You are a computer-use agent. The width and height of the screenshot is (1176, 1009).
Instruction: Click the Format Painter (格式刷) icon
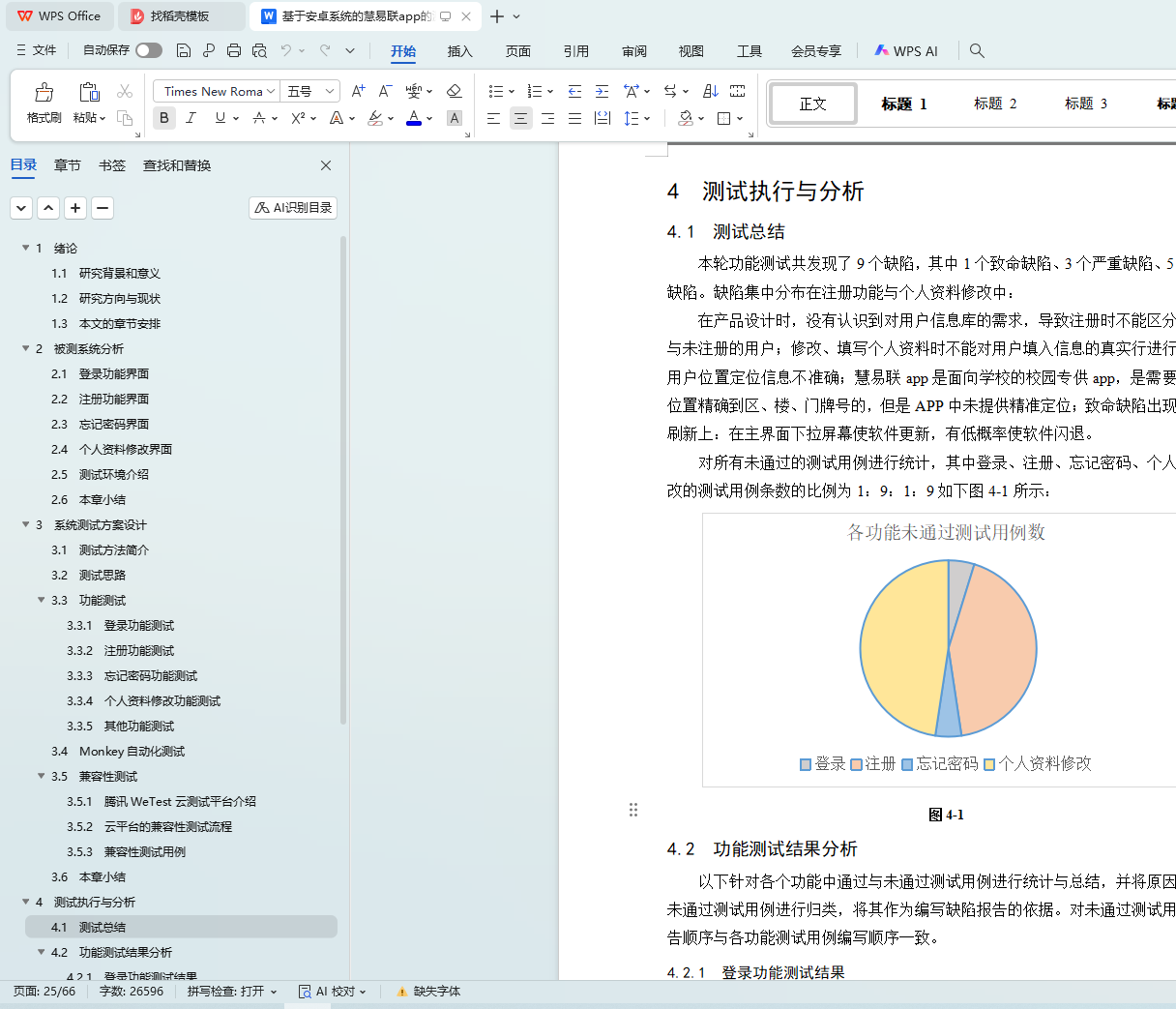click(x=44, y=93)
